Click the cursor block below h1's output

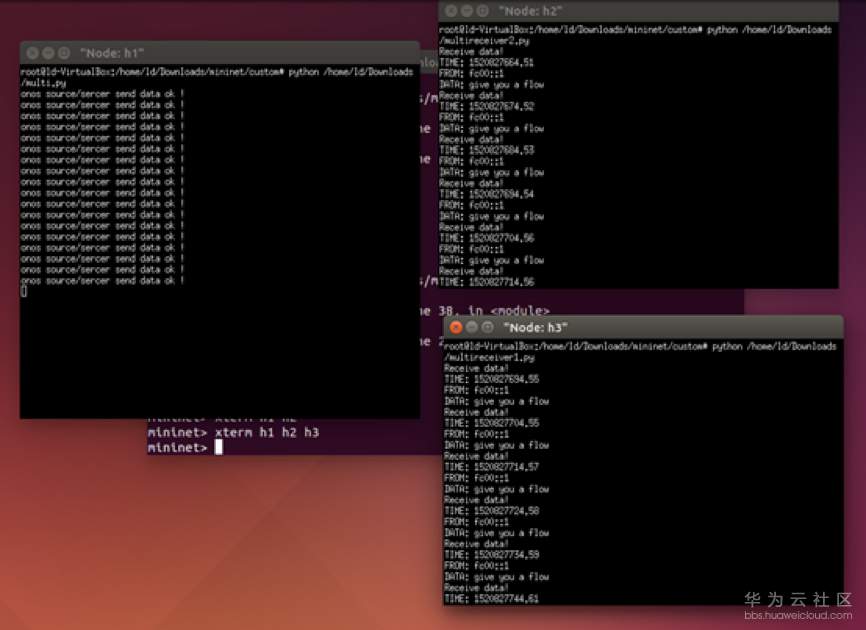24,291
